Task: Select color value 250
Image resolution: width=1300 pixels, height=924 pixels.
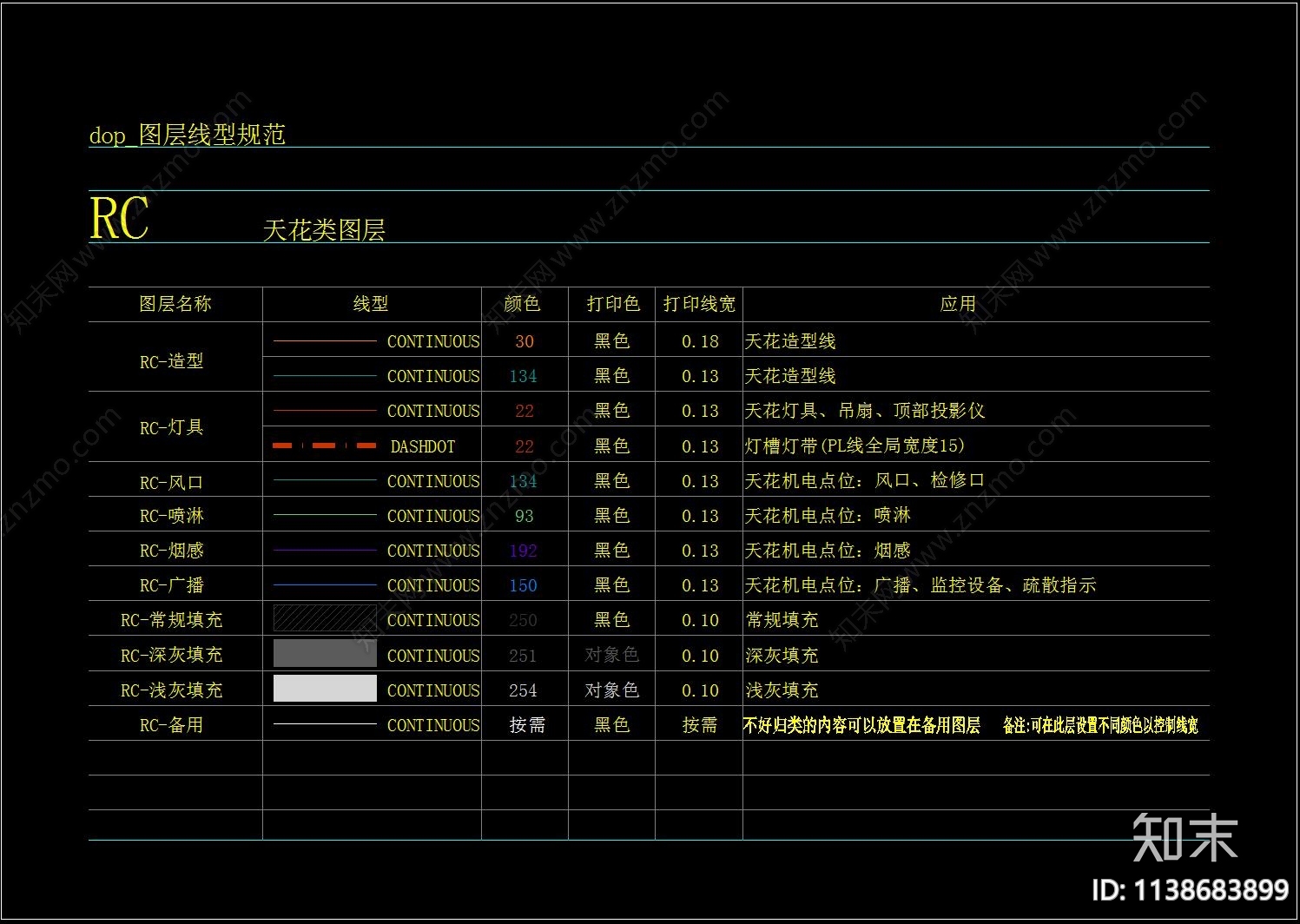Action: coord(524,620)
